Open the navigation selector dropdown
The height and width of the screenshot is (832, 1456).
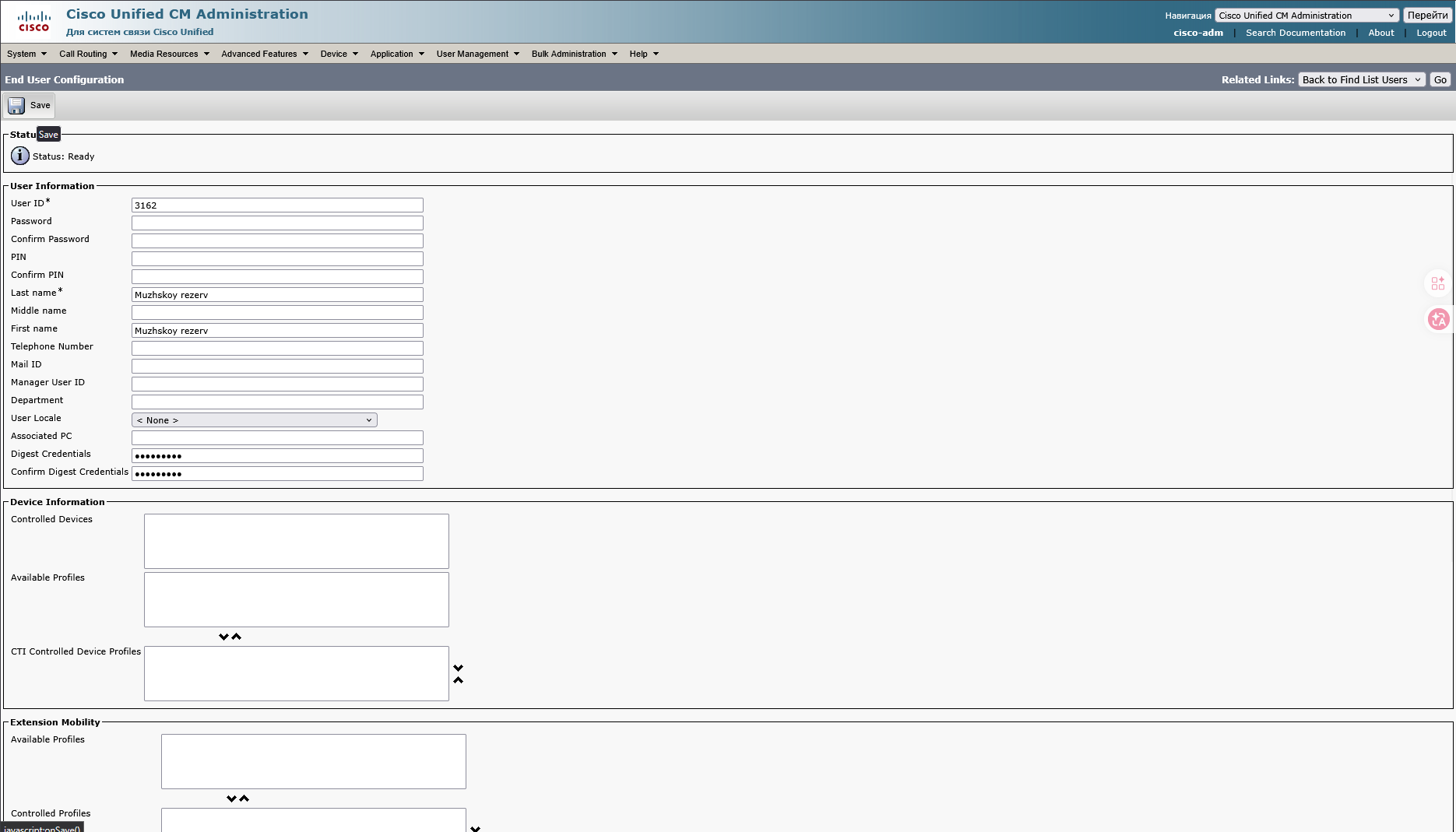pos(1307,16)
